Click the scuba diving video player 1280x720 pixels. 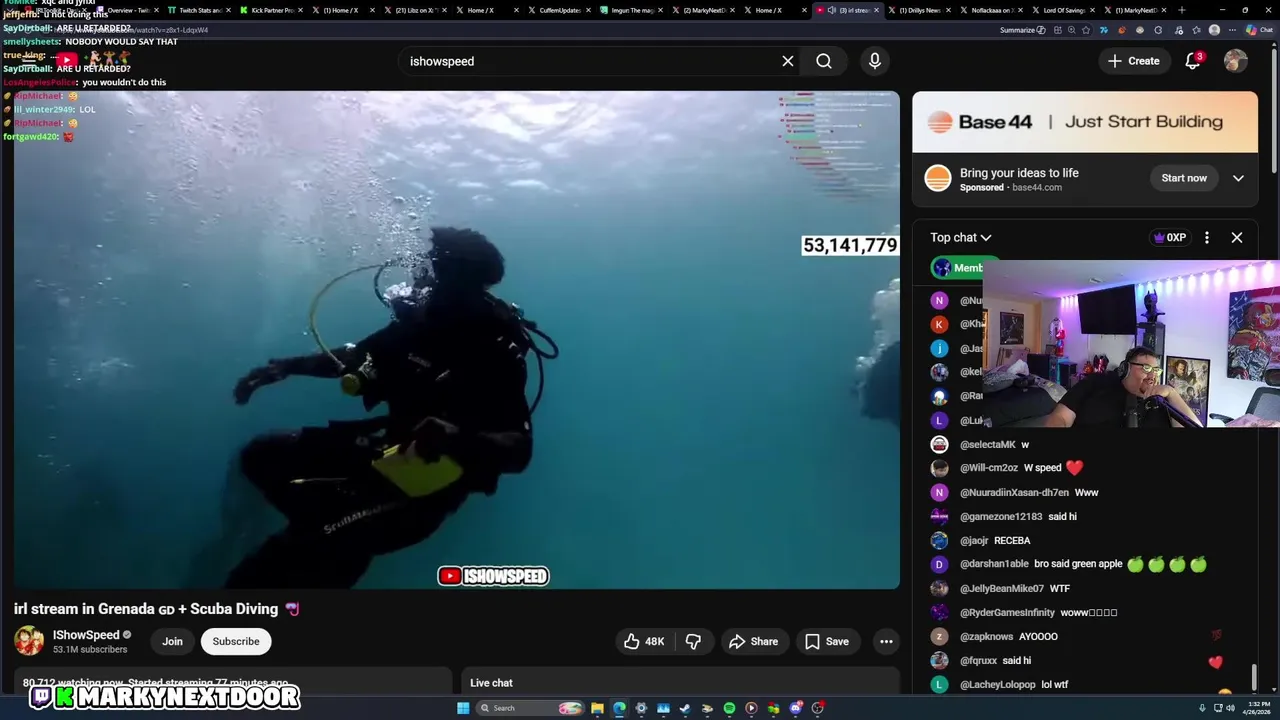click(457, 340)
